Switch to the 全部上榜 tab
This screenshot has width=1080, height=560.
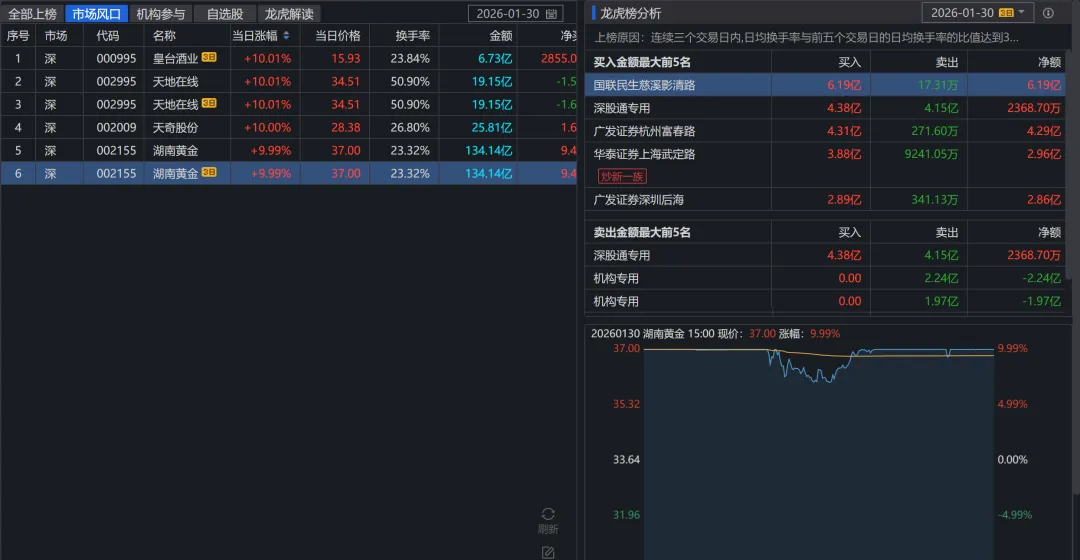click(x=33, y=14)
